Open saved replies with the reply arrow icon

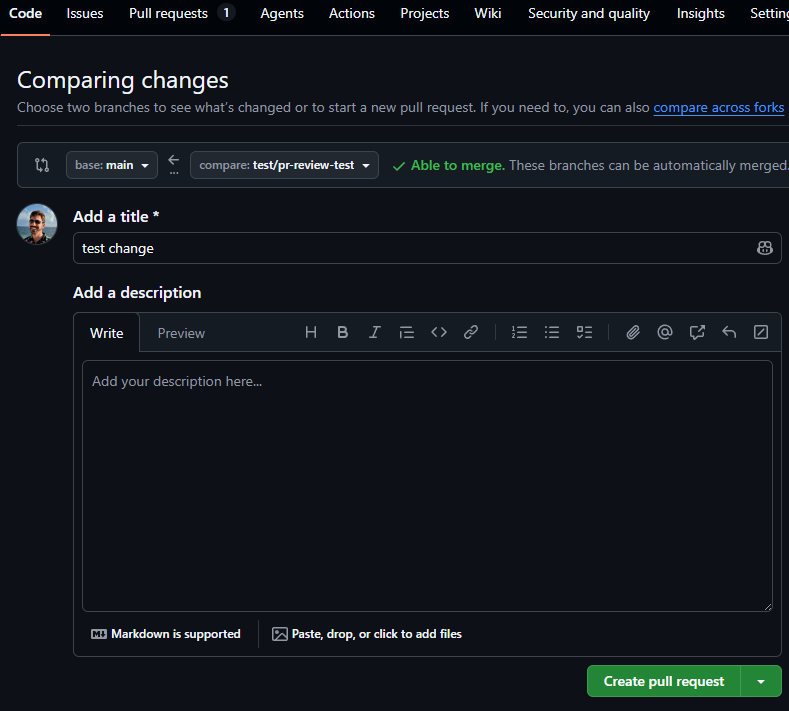[729, 332]
